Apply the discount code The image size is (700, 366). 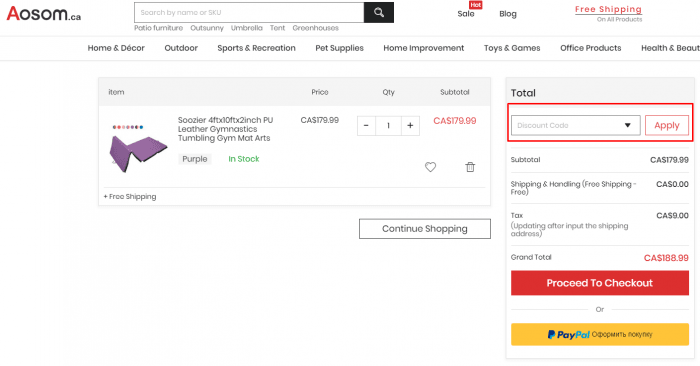point(667,125)
